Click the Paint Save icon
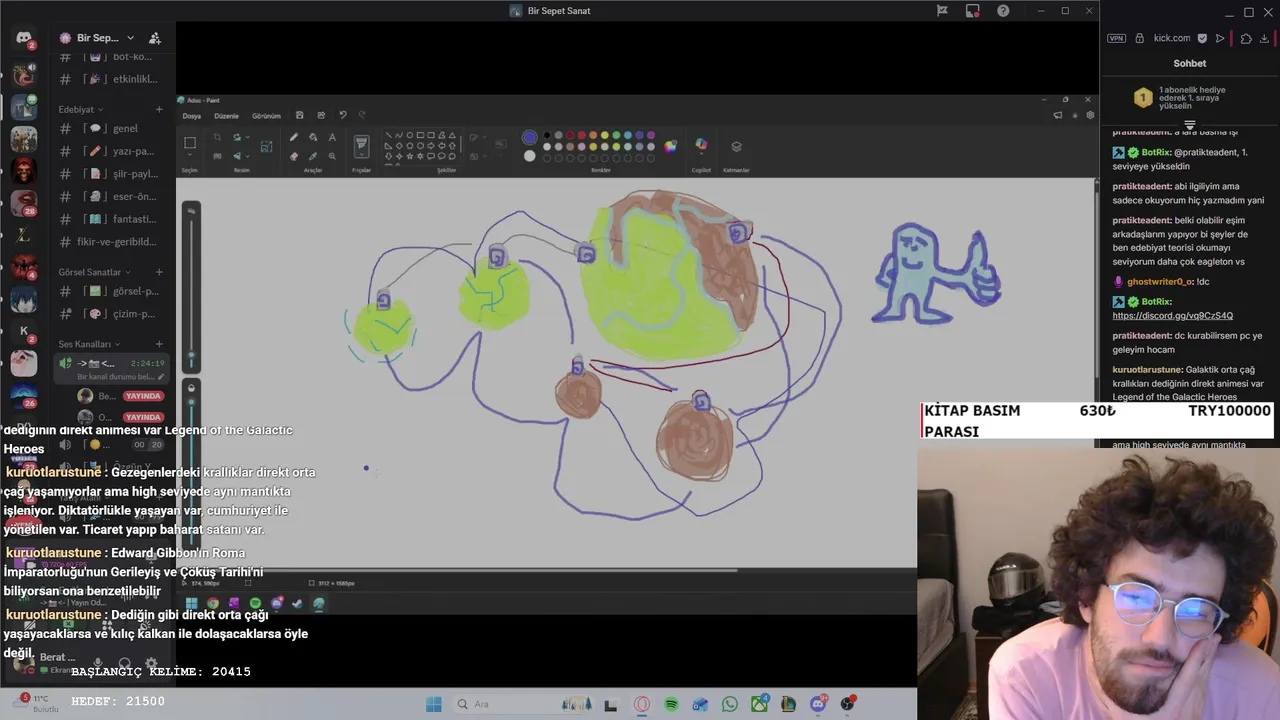 pyautogui.click(x=300, y=115)
